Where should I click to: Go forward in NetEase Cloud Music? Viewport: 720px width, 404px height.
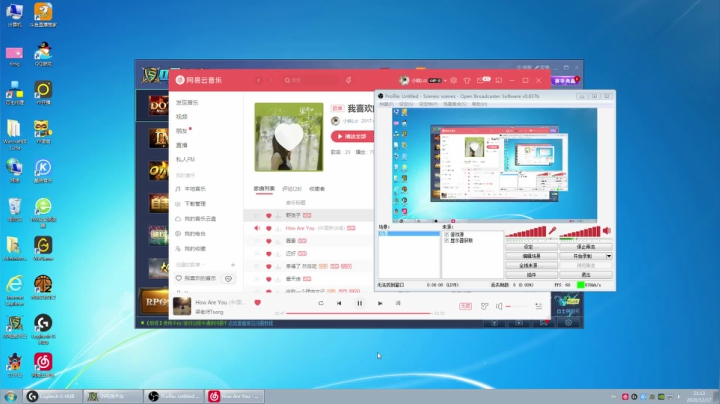click(270, 80)
